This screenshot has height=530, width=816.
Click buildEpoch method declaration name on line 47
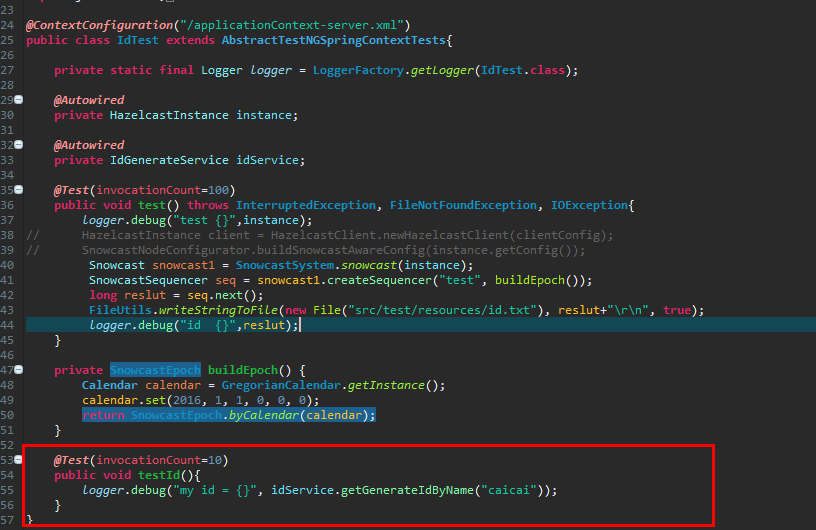tap(243, 370)
